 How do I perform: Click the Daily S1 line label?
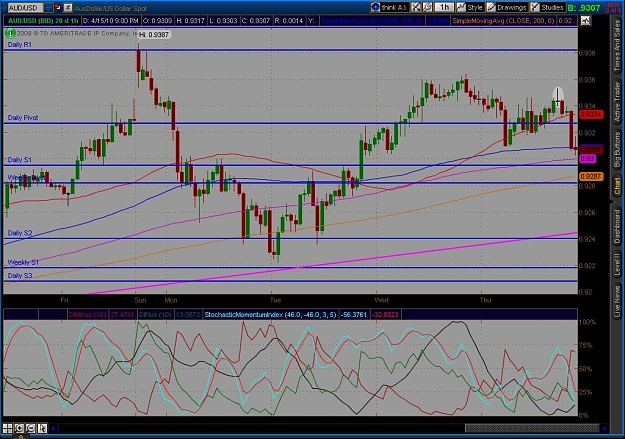tap(20, 159)
